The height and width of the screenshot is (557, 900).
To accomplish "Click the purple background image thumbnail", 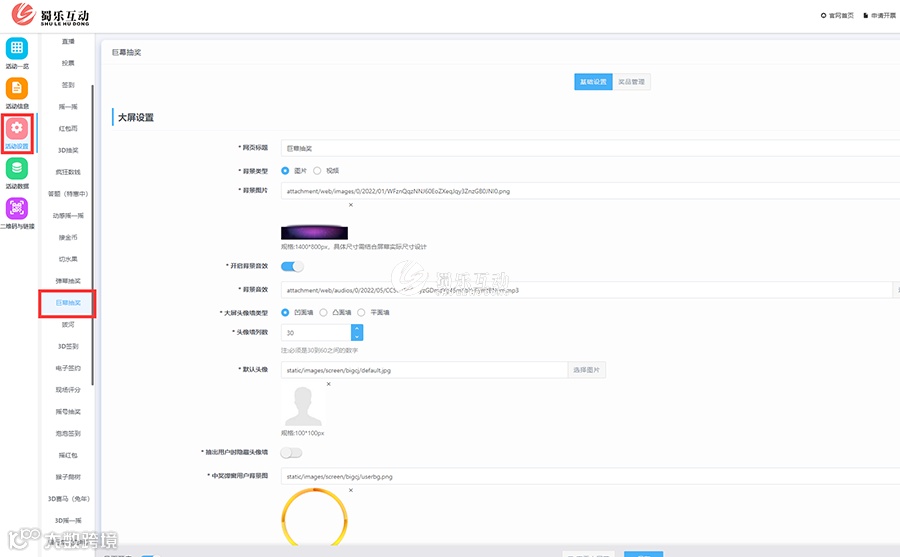I will point(314,233).
